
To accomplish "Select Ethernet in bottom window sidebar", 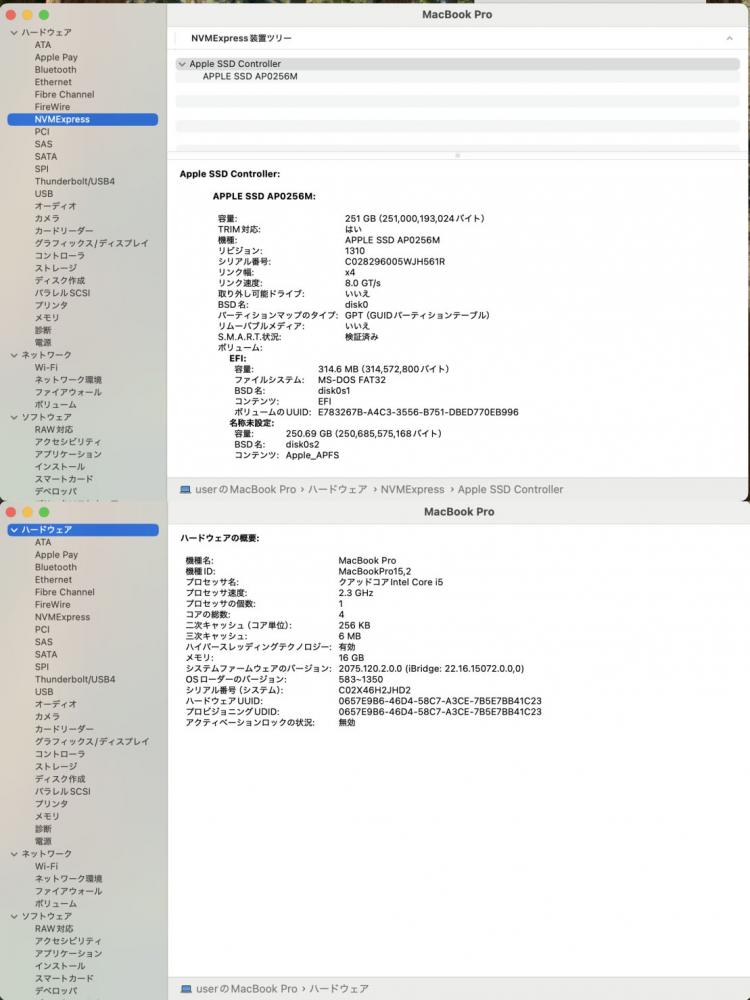I will pos(53,580).
